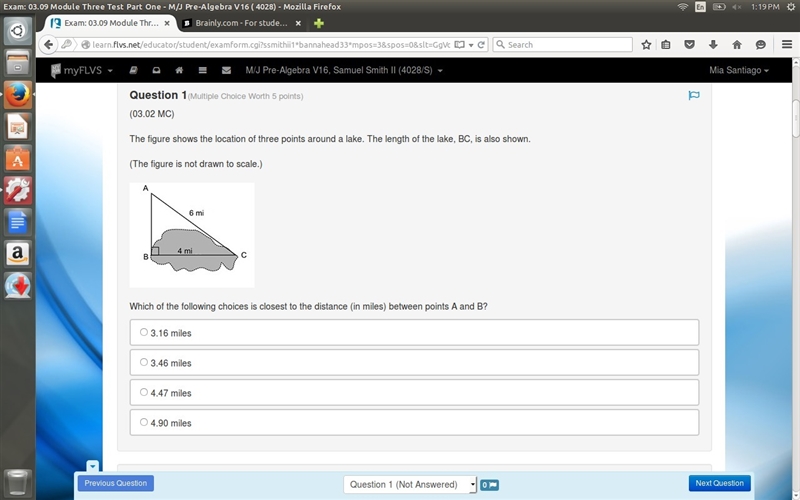This screenshot has width=800, height=500.
Task: Open the Firefox hamburger menu
Action: tap(787, 45)
